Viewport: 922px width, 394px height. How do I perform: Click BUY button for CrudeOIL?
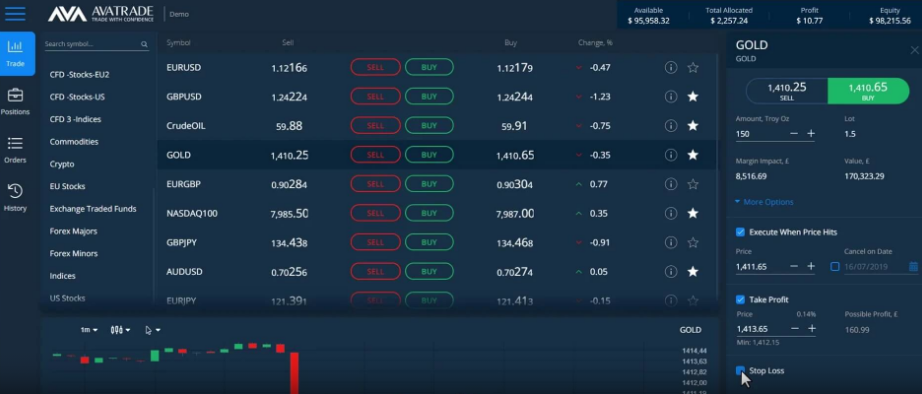pyautogui.click(x=429, y=126)
